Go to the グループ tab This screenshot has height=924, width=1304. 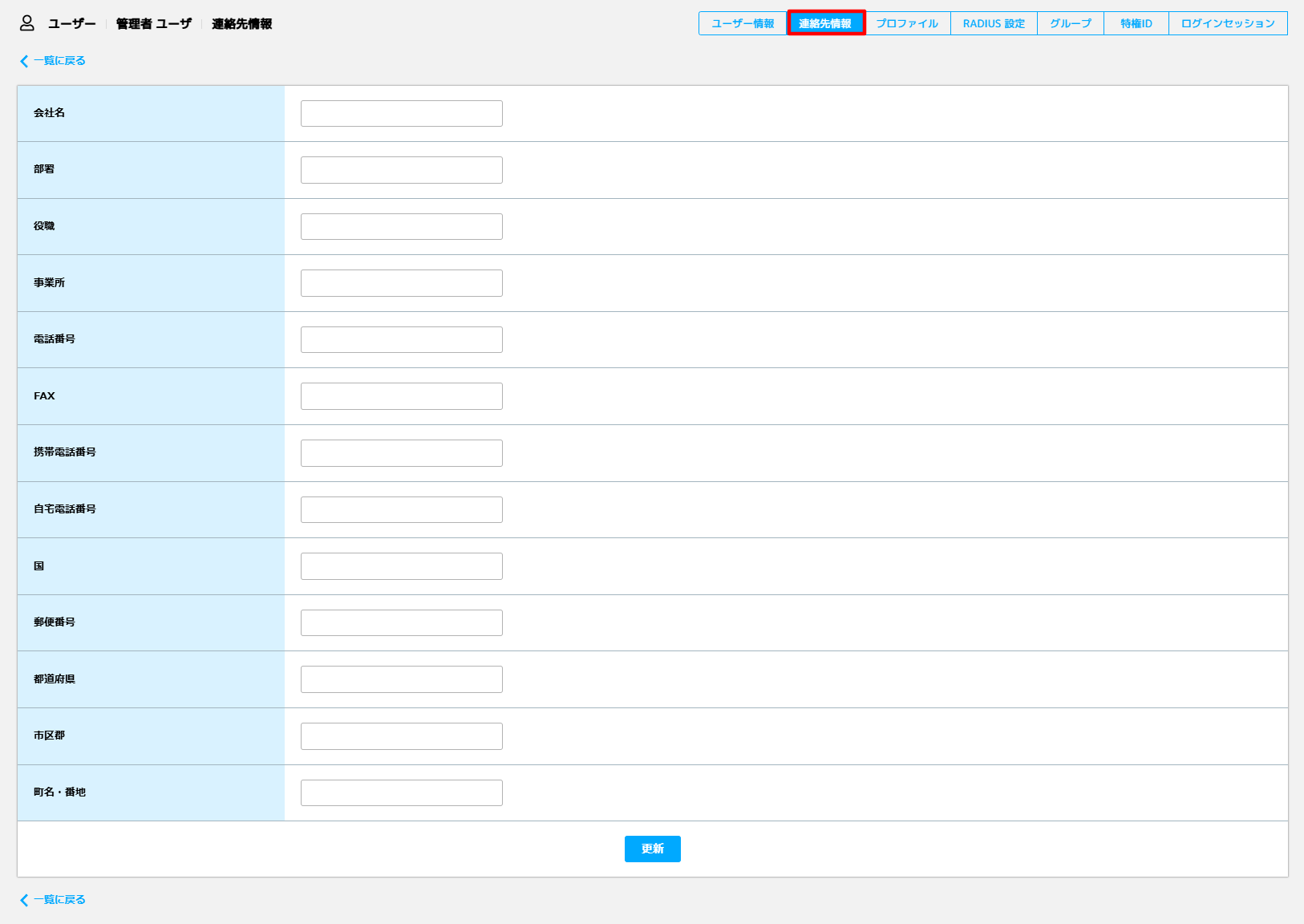1071,23
